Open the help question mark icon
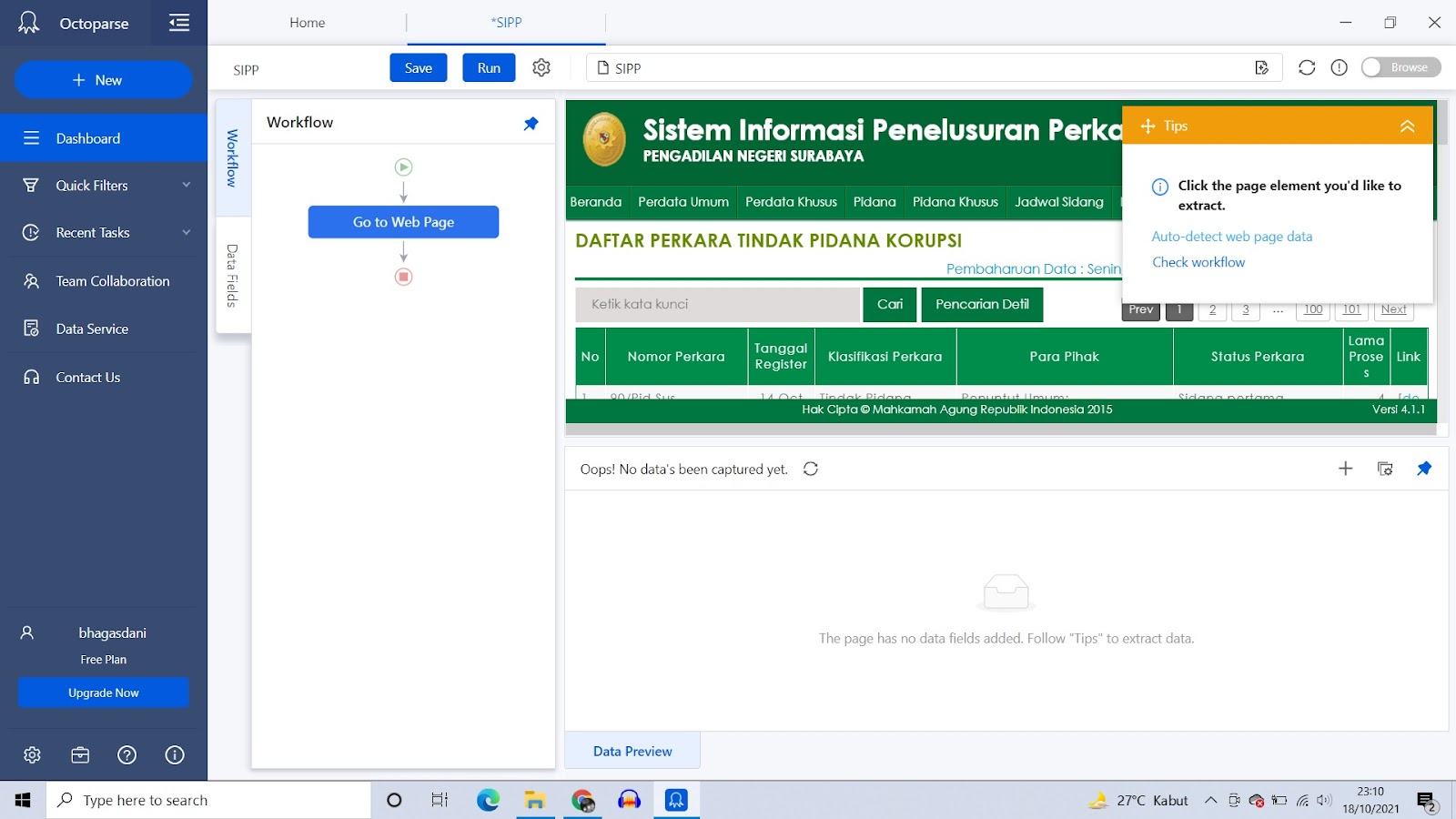The height and width of the screenshot is (819, 1456). 127,754
